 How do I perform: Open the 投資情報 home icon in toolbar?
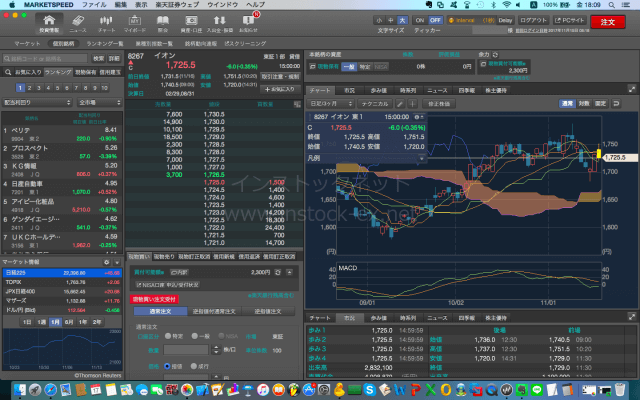pyautogui.click(x=49, y=24)
